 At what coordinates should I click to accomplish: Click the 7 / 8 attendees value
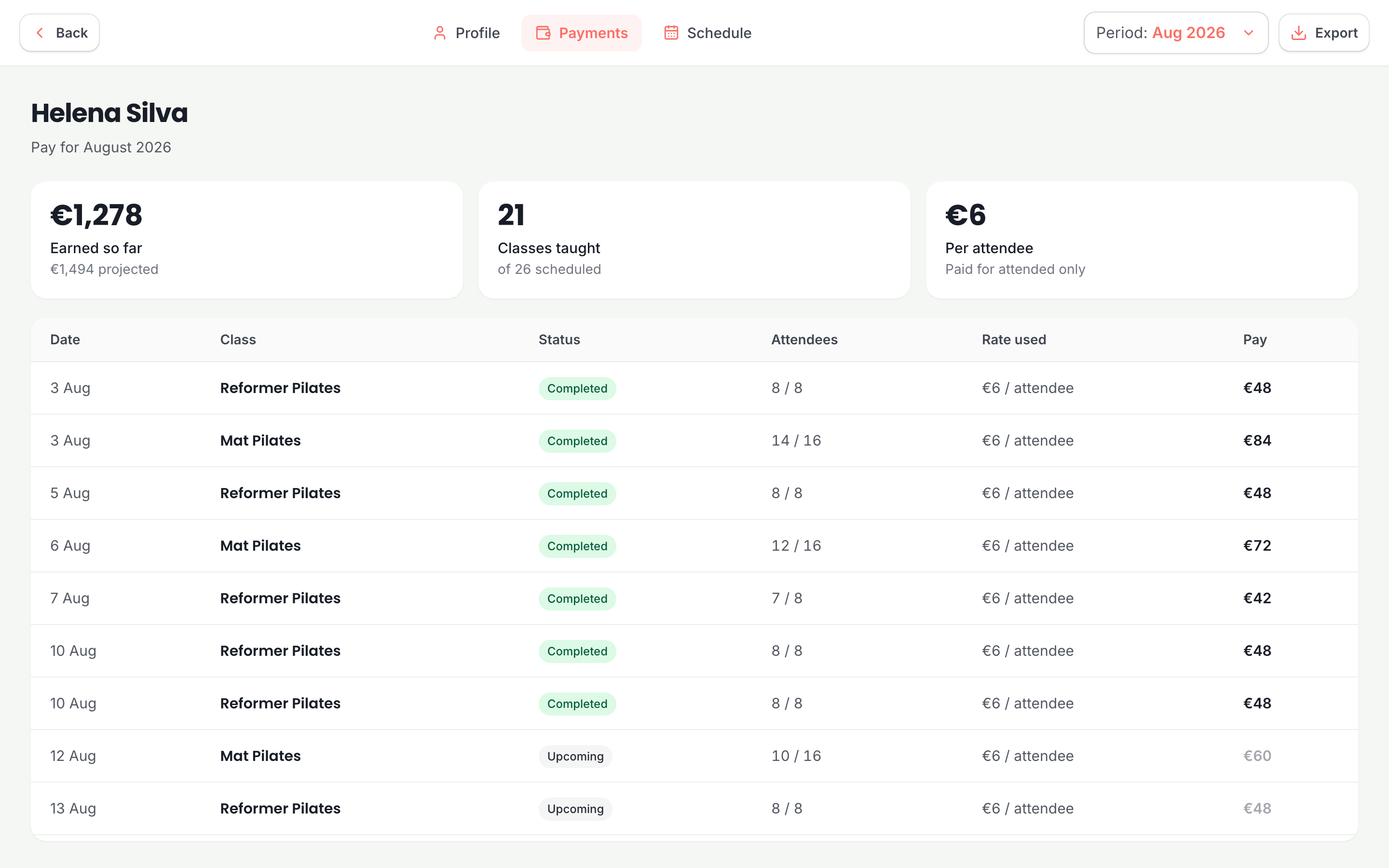tap(786, 598)
